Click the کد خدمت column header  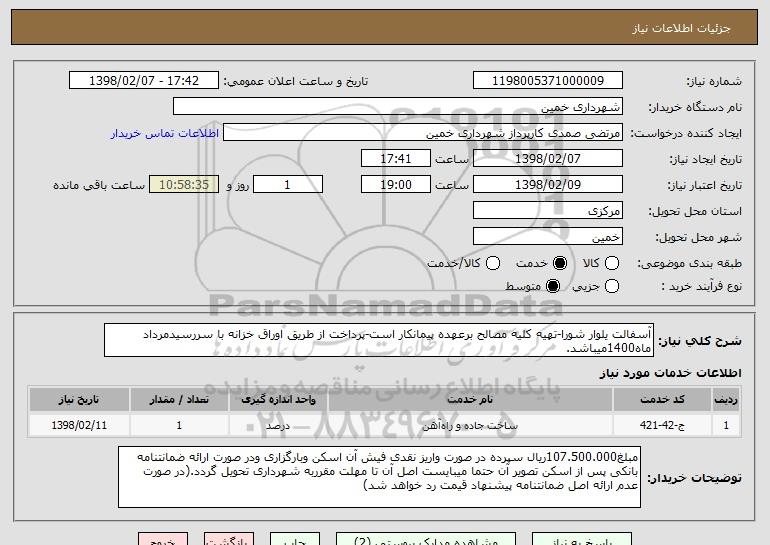662,400
